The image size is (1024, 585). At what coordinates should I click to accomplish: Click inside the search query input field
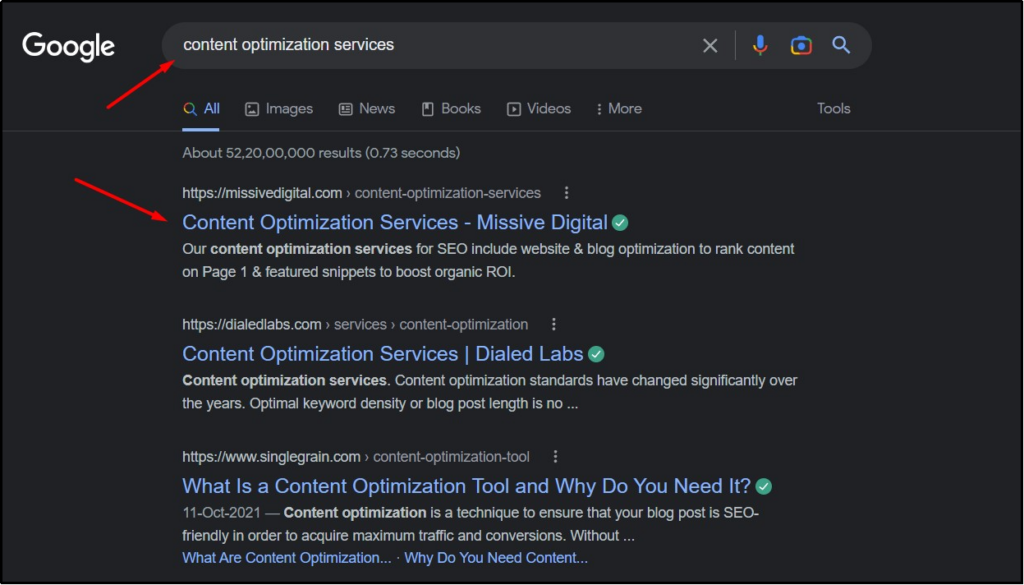click(430, 45)
